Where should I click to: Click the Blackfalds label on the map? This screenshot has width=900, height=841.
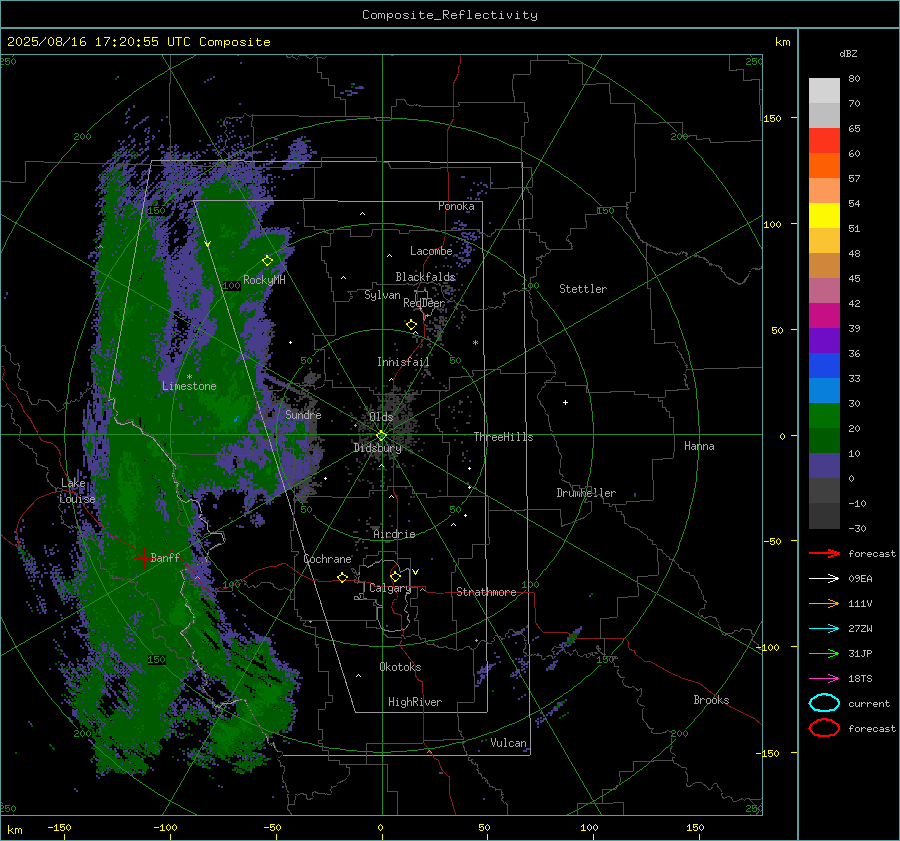pos(425,277)
